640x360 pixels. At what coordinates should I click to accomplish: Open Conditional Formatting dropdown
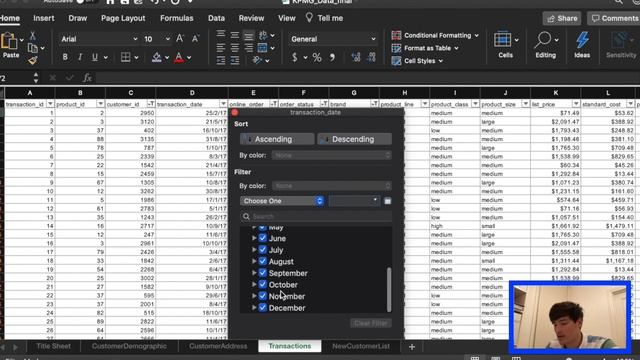(435, 36)
